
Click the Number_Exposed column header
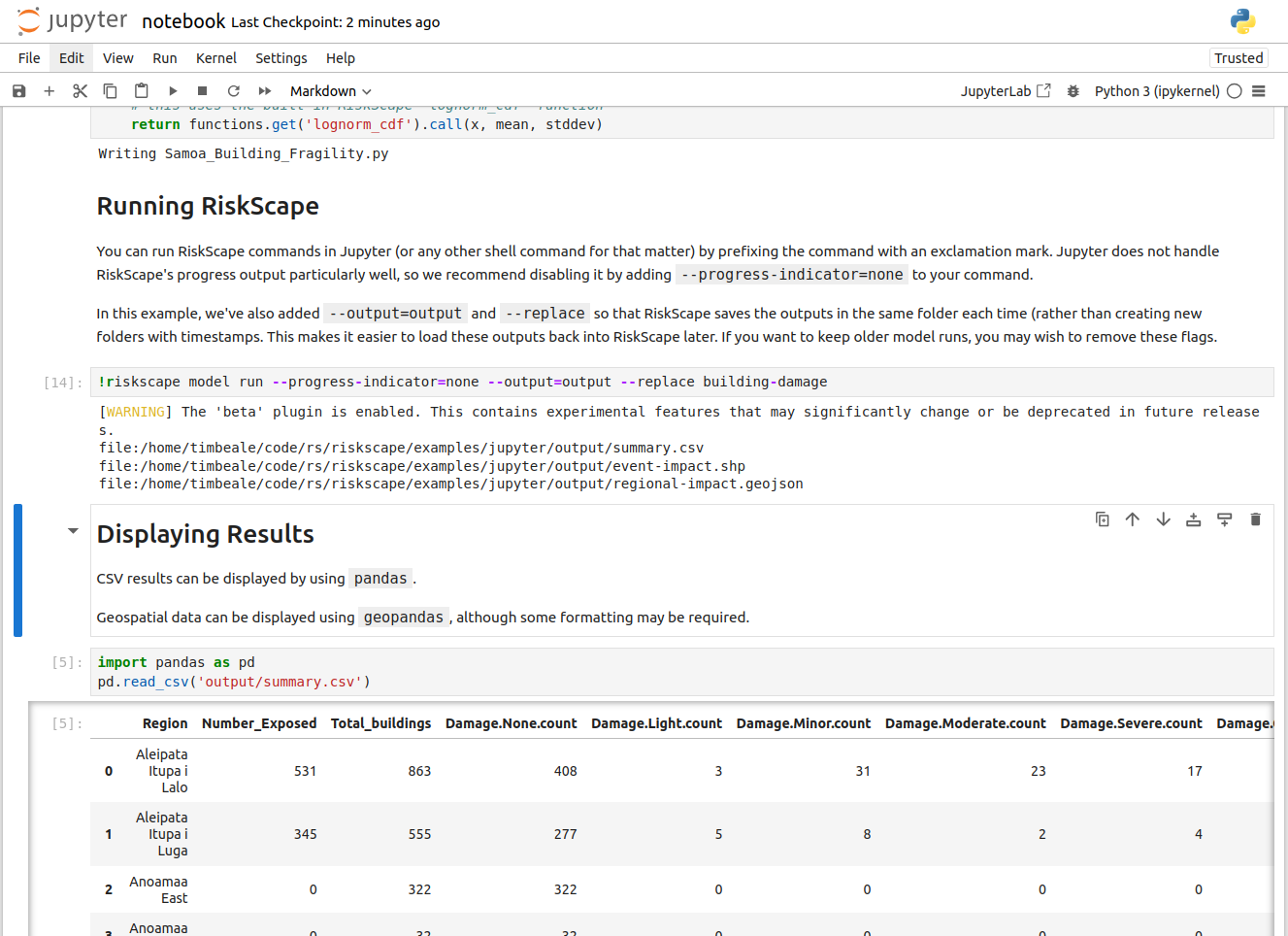point(259,723)
